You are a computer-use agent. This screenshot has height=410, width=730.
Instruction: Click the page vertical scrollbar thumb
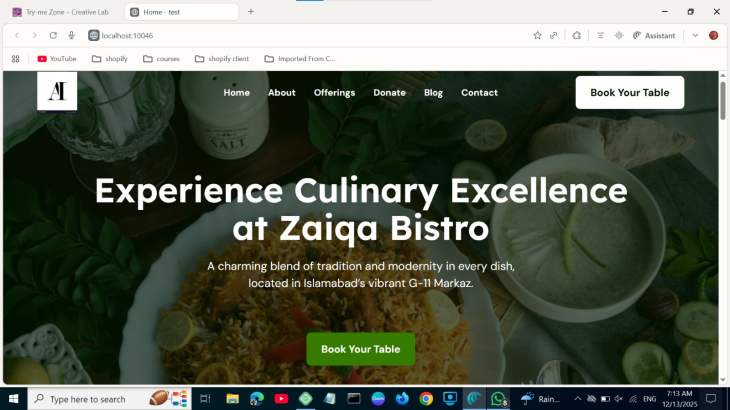click(x=723, y=100)
